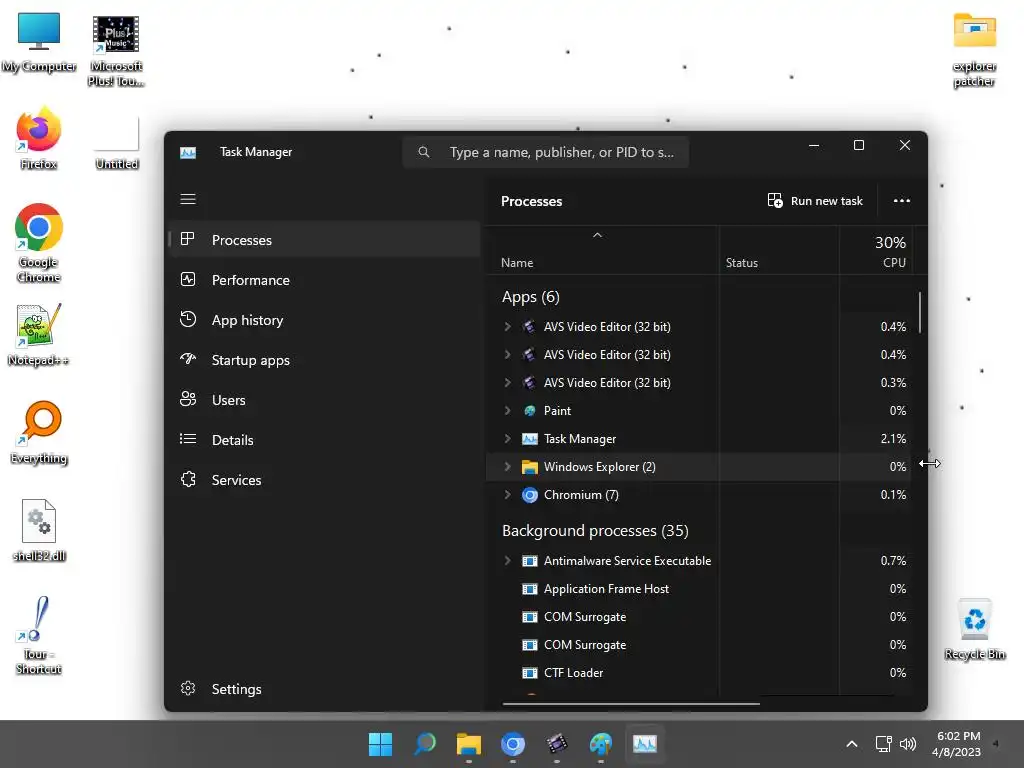The height and width of the screenshot is (768, 1024).
Task: Click the Apps (6) group header
Action: tap(530, 297)
